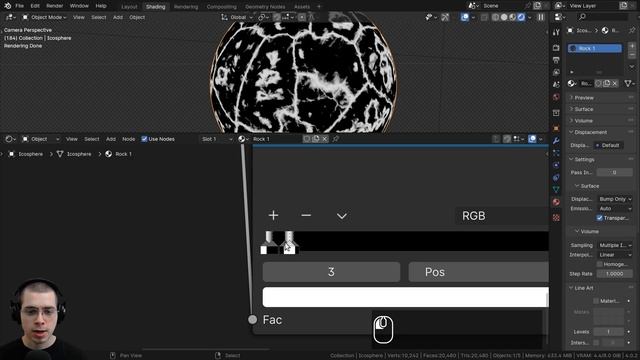640x360 pixels.
Task: Toggle X-ray mode in viewport header
Action: point(484,17)
